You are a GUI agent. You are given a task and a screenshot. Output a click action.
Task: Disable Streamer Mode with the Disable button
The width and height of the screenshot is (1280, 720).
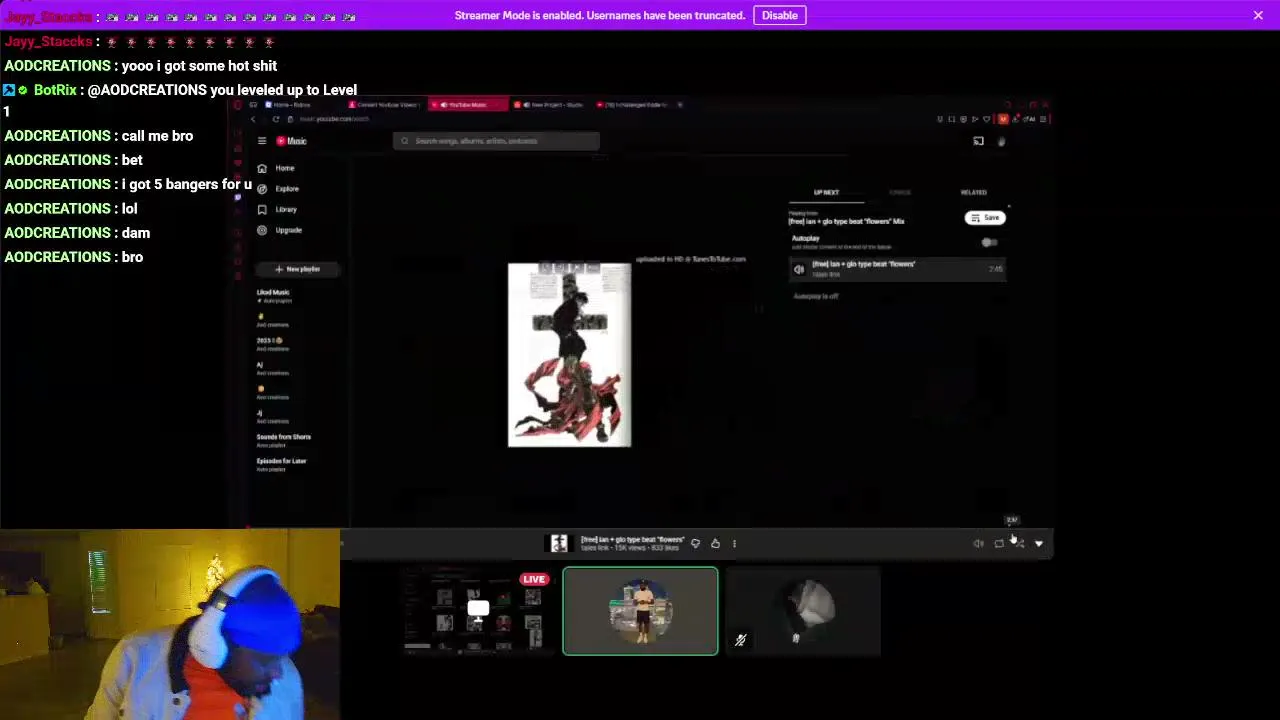pyautogui.click(x=779, y=15)
